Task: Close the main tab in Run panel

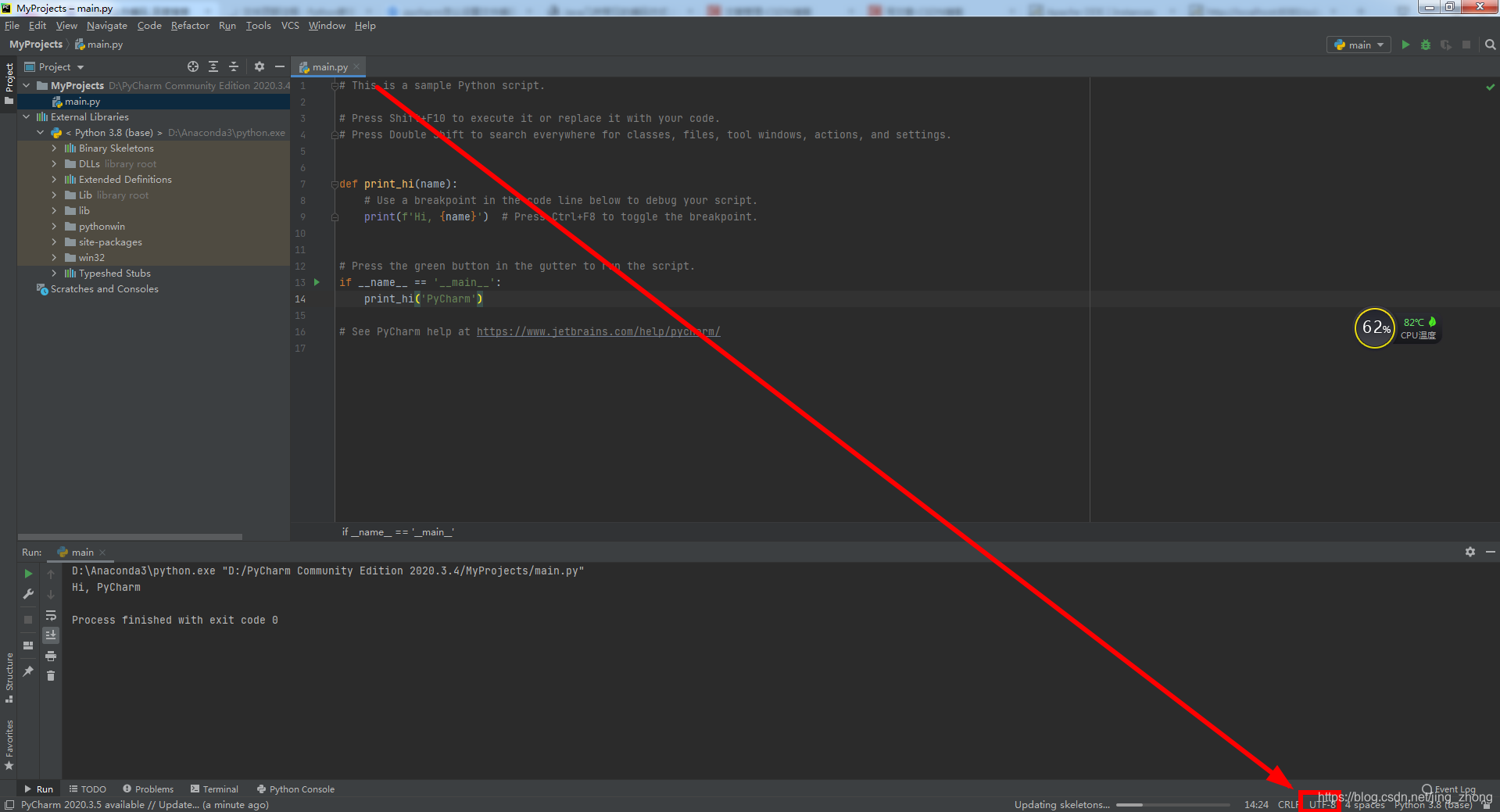Action: pos(102,553)
